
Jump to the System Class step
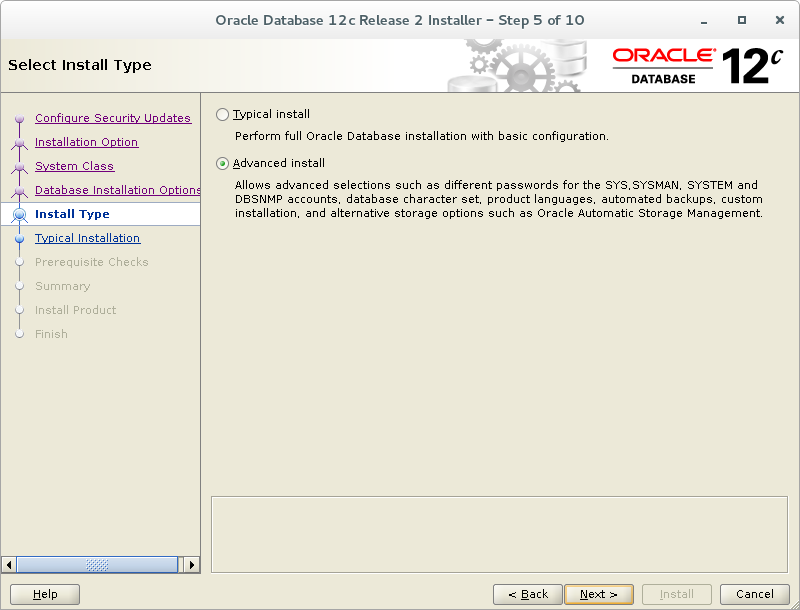point(74,166)
